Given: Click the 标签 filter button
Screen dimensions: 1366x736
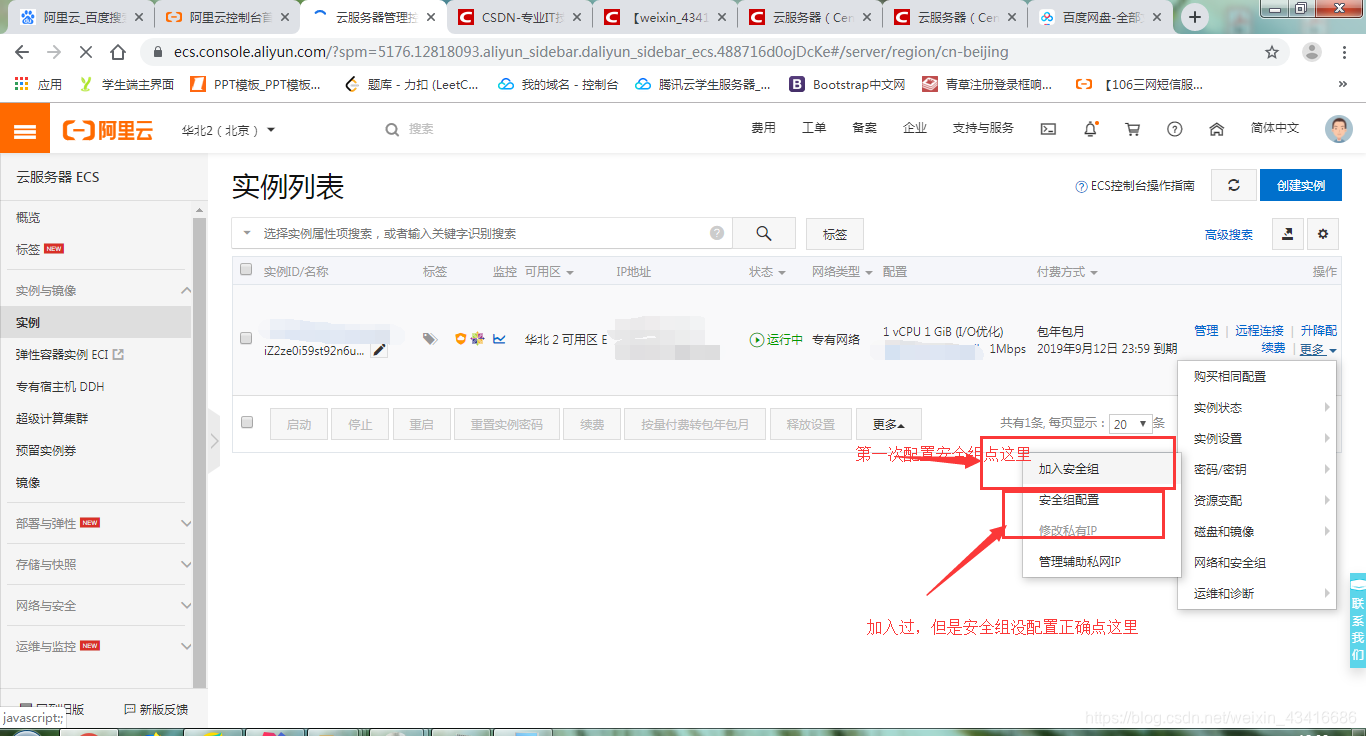Looking at the screenshot, I should coord(835,234).
